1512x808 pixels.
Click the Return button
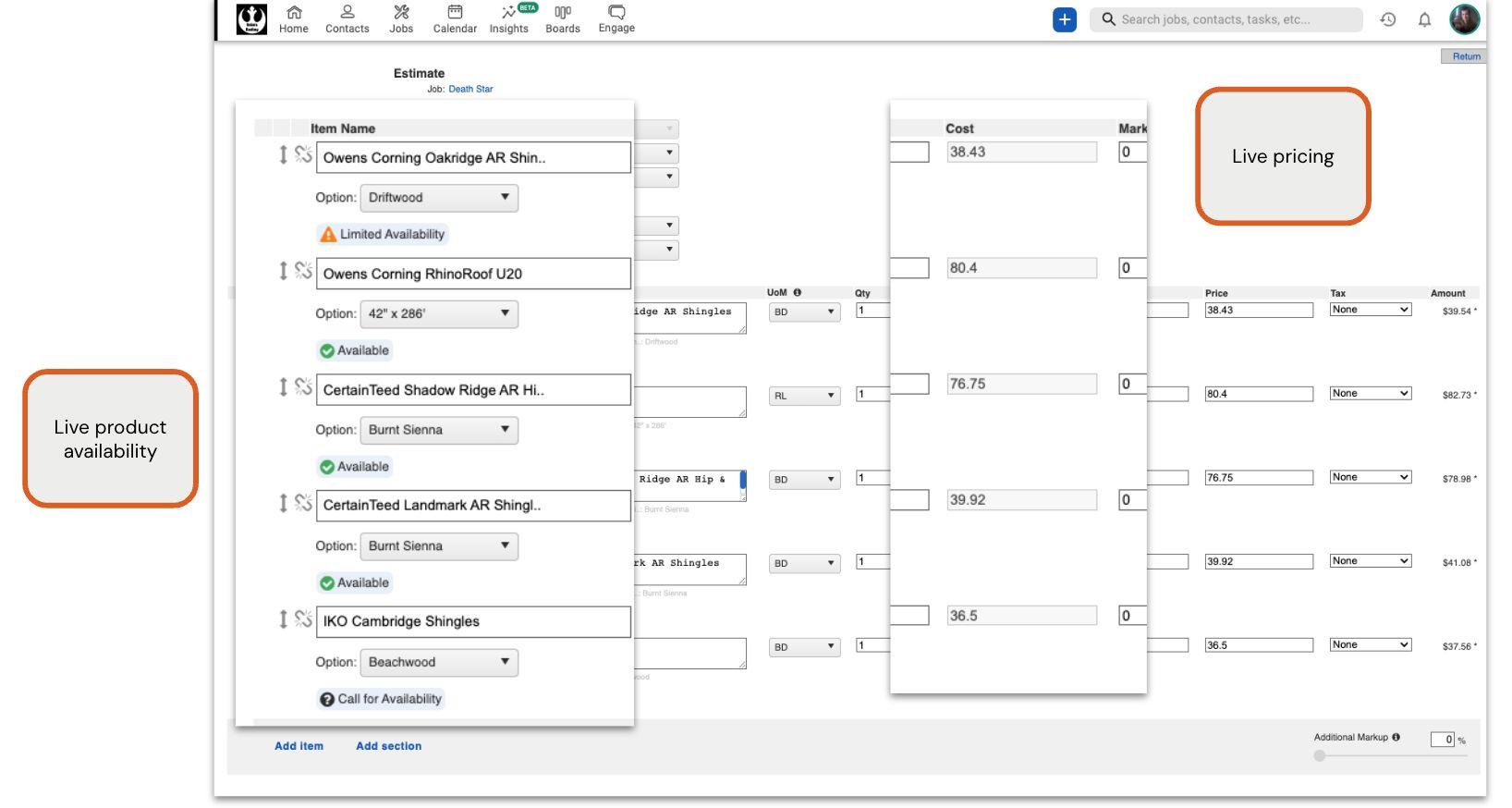1465,56
